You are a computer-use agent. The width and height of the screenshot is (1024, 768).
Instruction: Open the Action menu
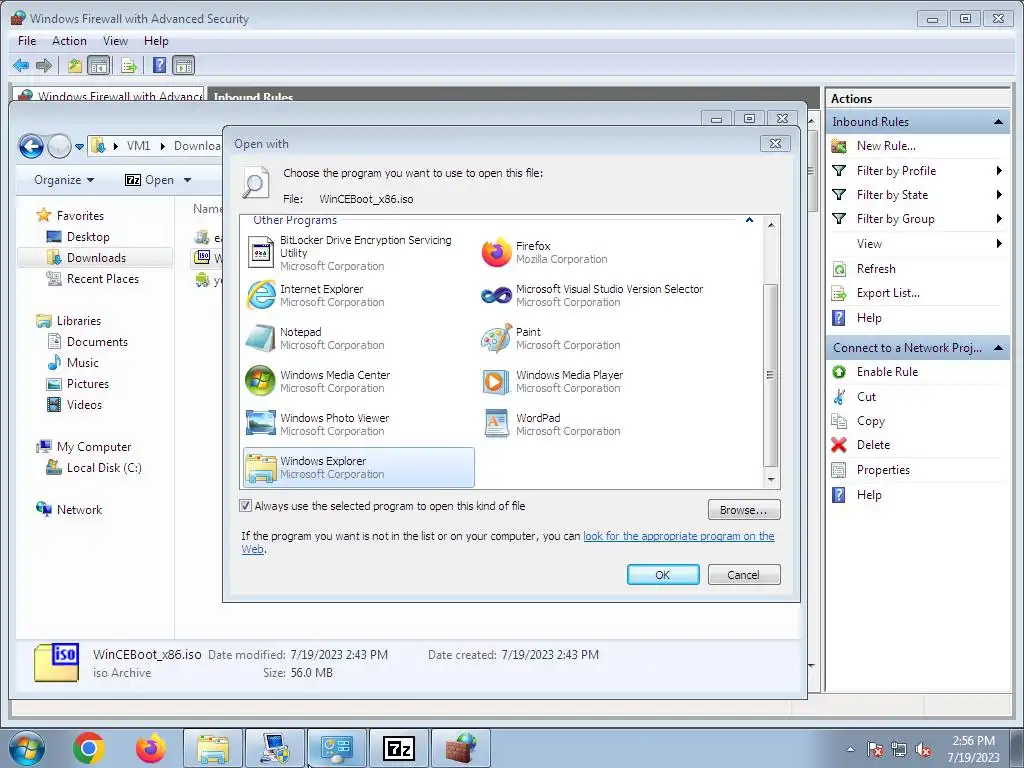coord(69,40)
